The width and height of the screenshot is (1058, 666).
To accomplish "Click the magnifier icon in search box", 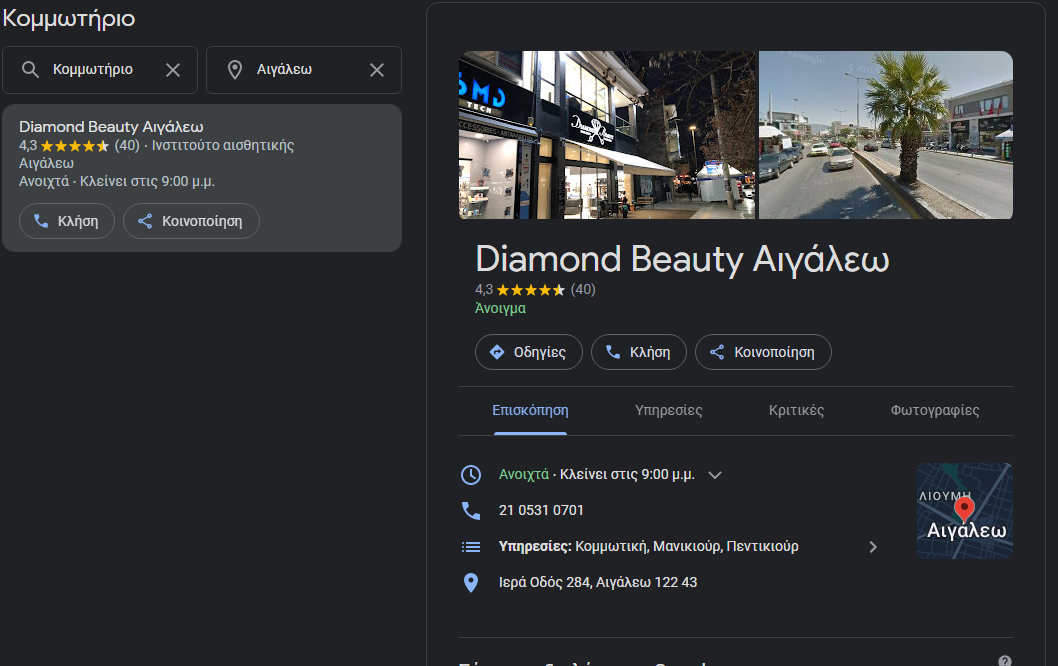I will [30, 70].
